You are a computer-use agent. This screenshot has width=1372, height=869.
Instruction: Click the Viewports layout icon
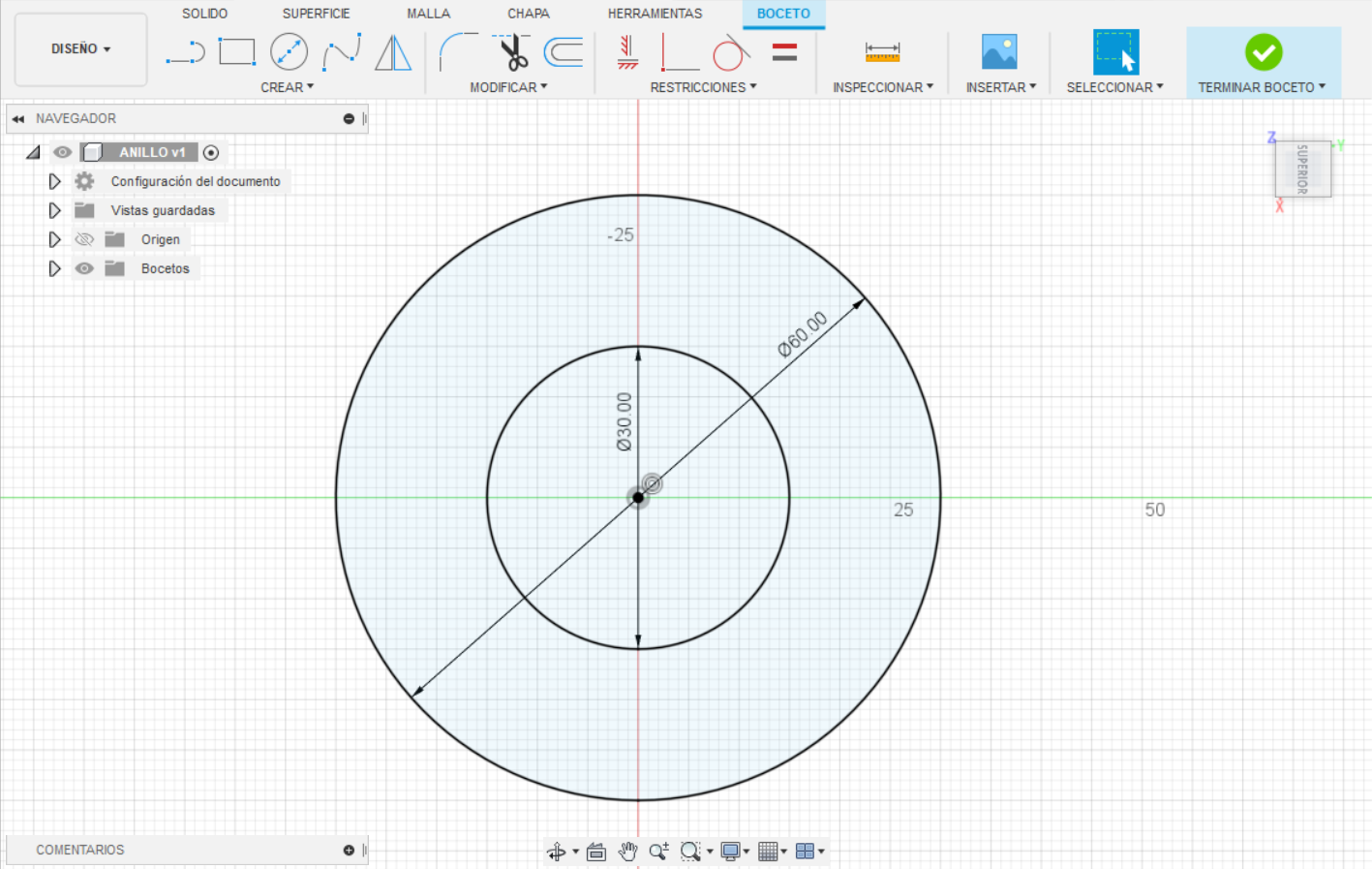click(805, 852)
